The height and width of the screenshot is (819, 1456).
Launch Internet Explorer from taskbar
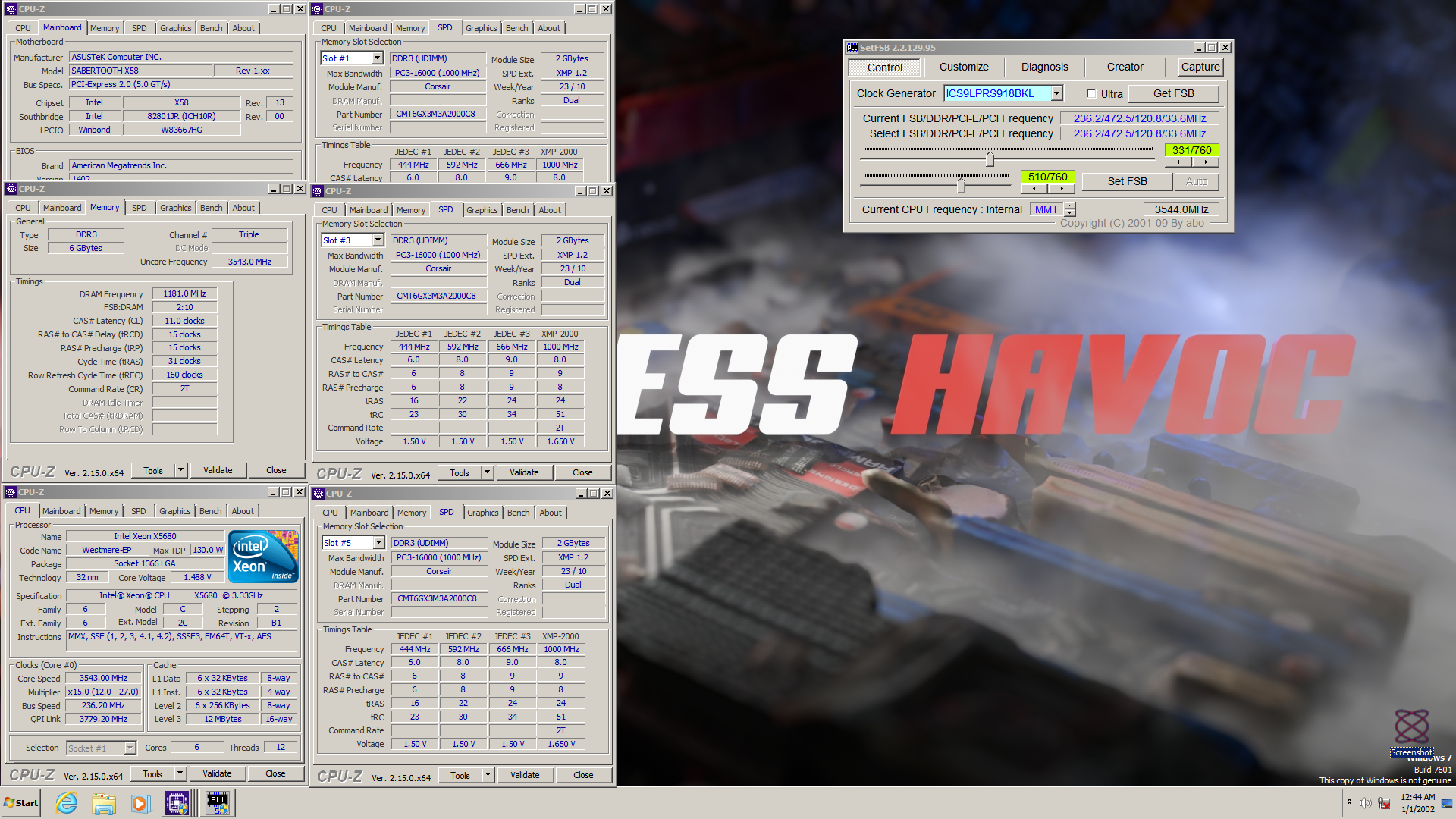click(67, 802)
